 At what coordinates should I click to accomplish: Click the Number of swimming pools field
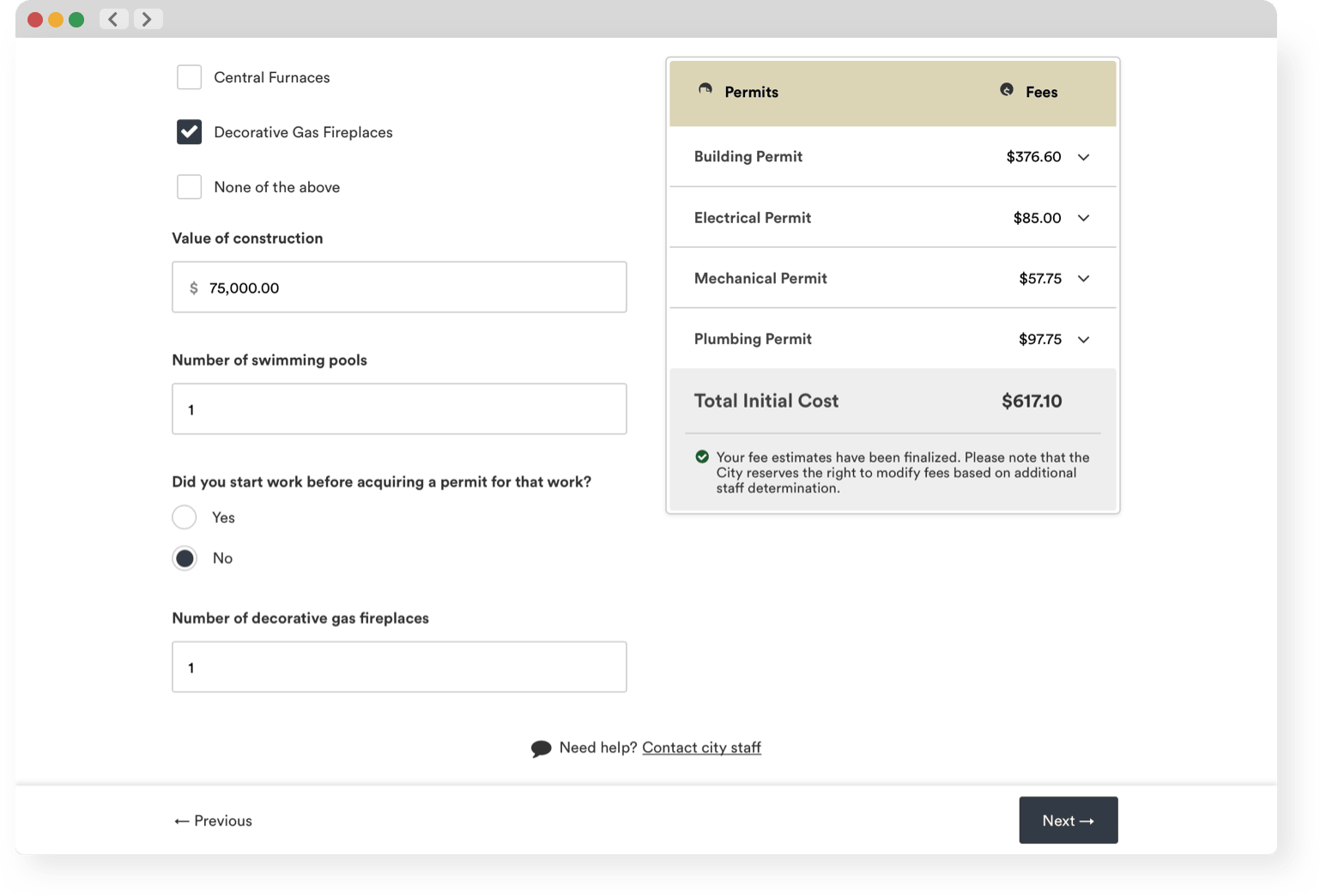399,409
